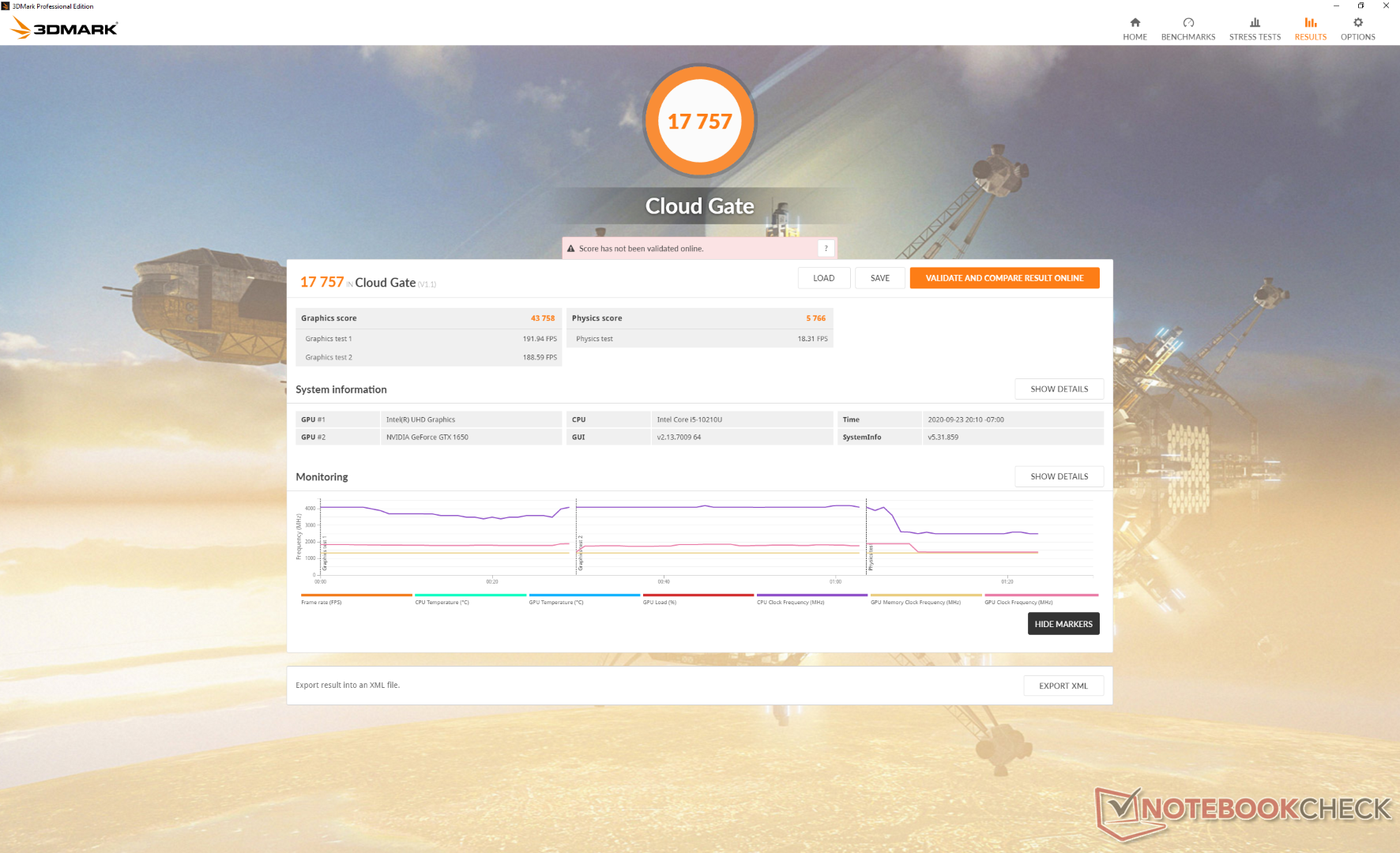
Task: Go to the Home icon
Action: [1135, 22]
